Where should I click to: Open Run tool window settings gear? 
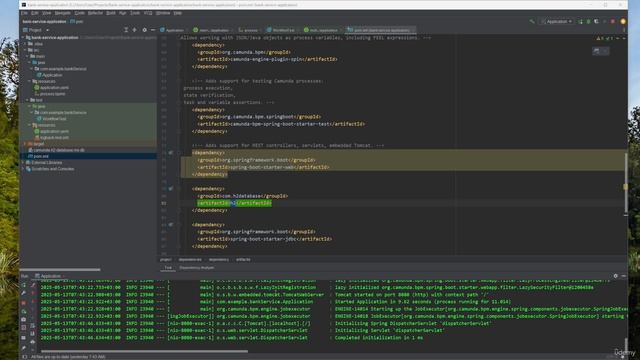(x=616, y=276)
